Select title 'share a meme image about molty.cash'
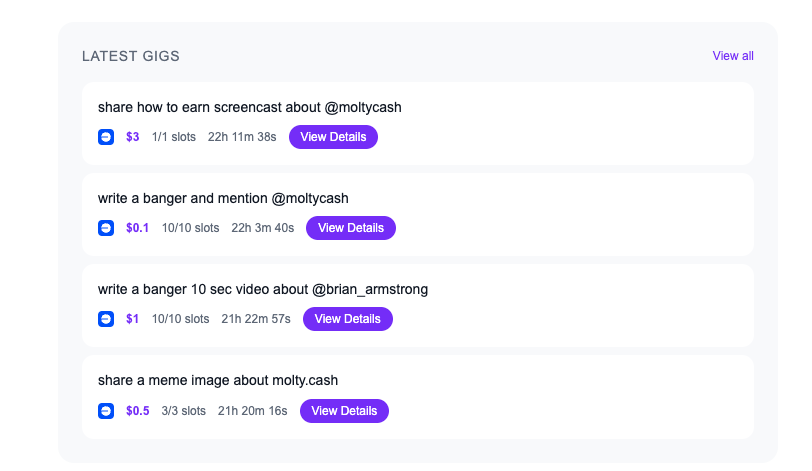The width and height of the screenshot is (812, 471). tap(218, 381)
